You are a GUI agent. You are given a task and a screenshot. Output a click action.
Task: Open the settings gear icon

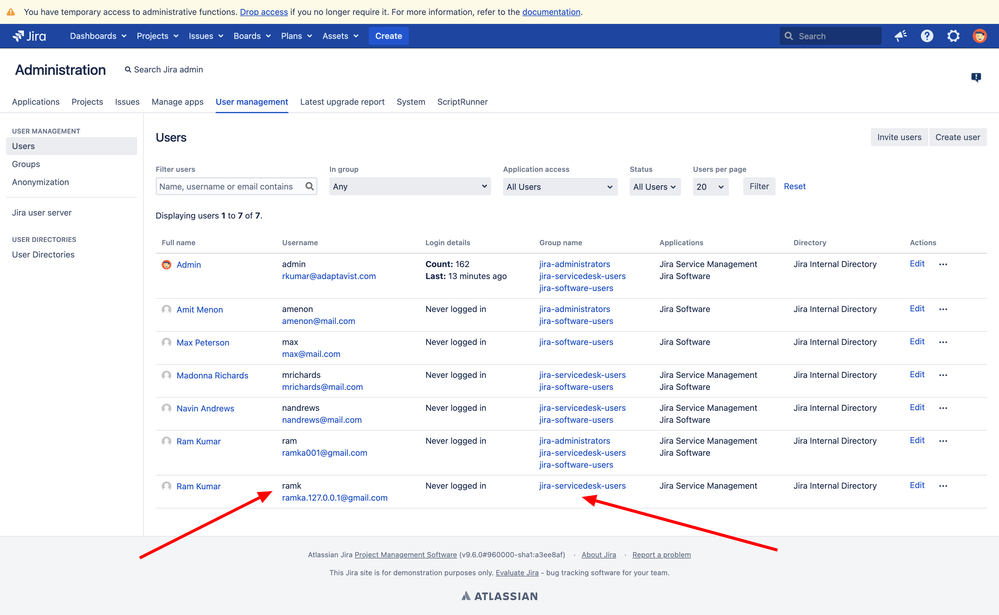click(953, 36)
